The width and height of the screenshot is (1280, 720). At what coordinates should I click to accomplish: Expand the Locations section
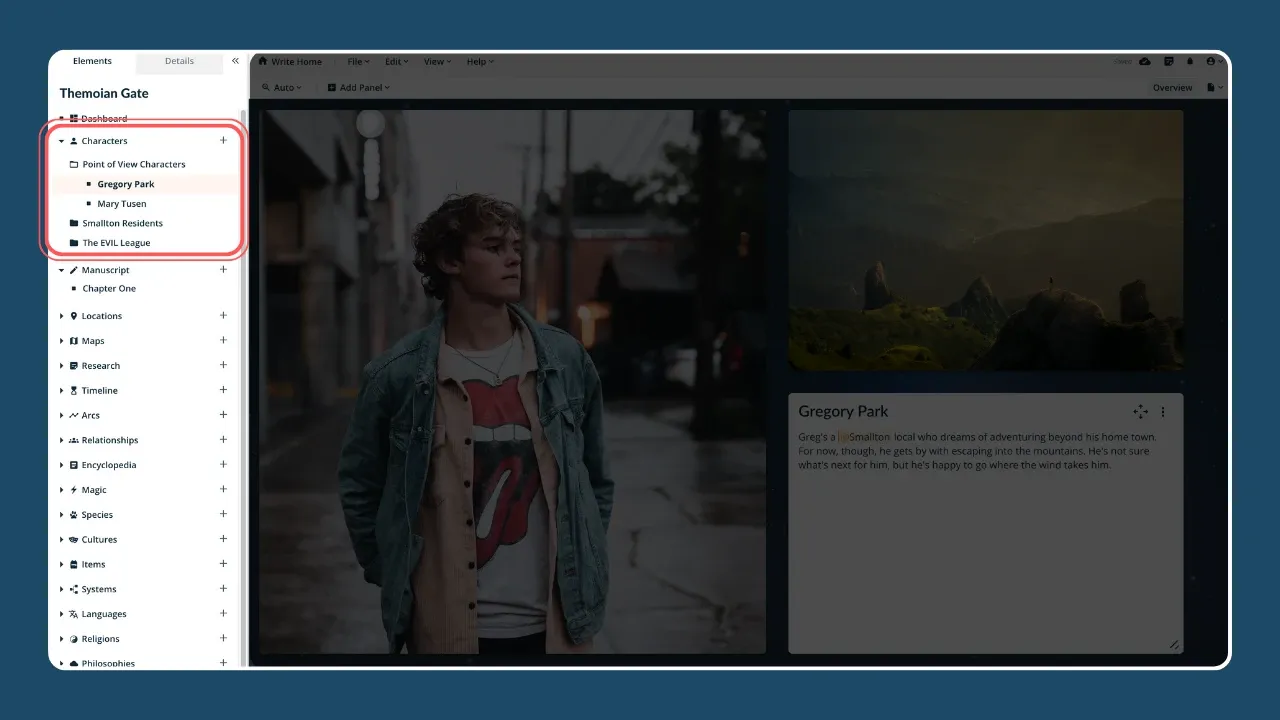(62, 316)
